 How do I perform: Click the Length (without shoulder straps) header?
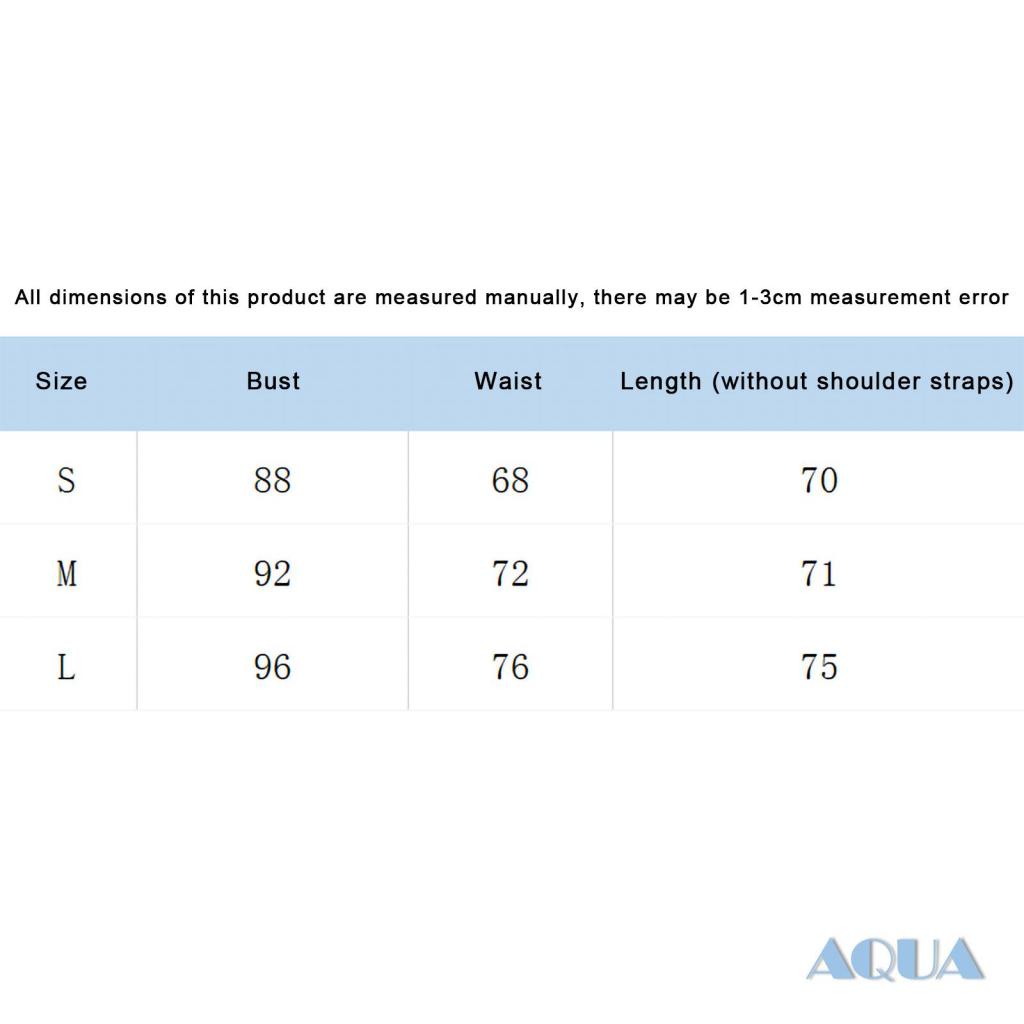816,381
